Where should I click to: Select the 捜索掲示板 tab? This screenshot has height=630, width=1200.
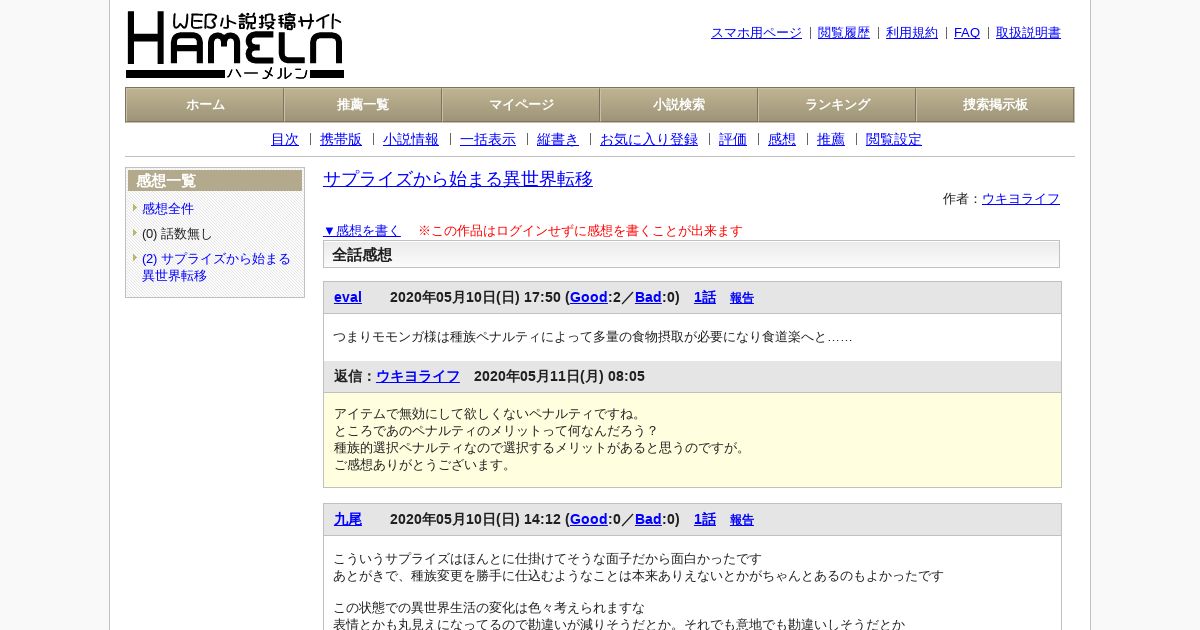pos(995,105)
